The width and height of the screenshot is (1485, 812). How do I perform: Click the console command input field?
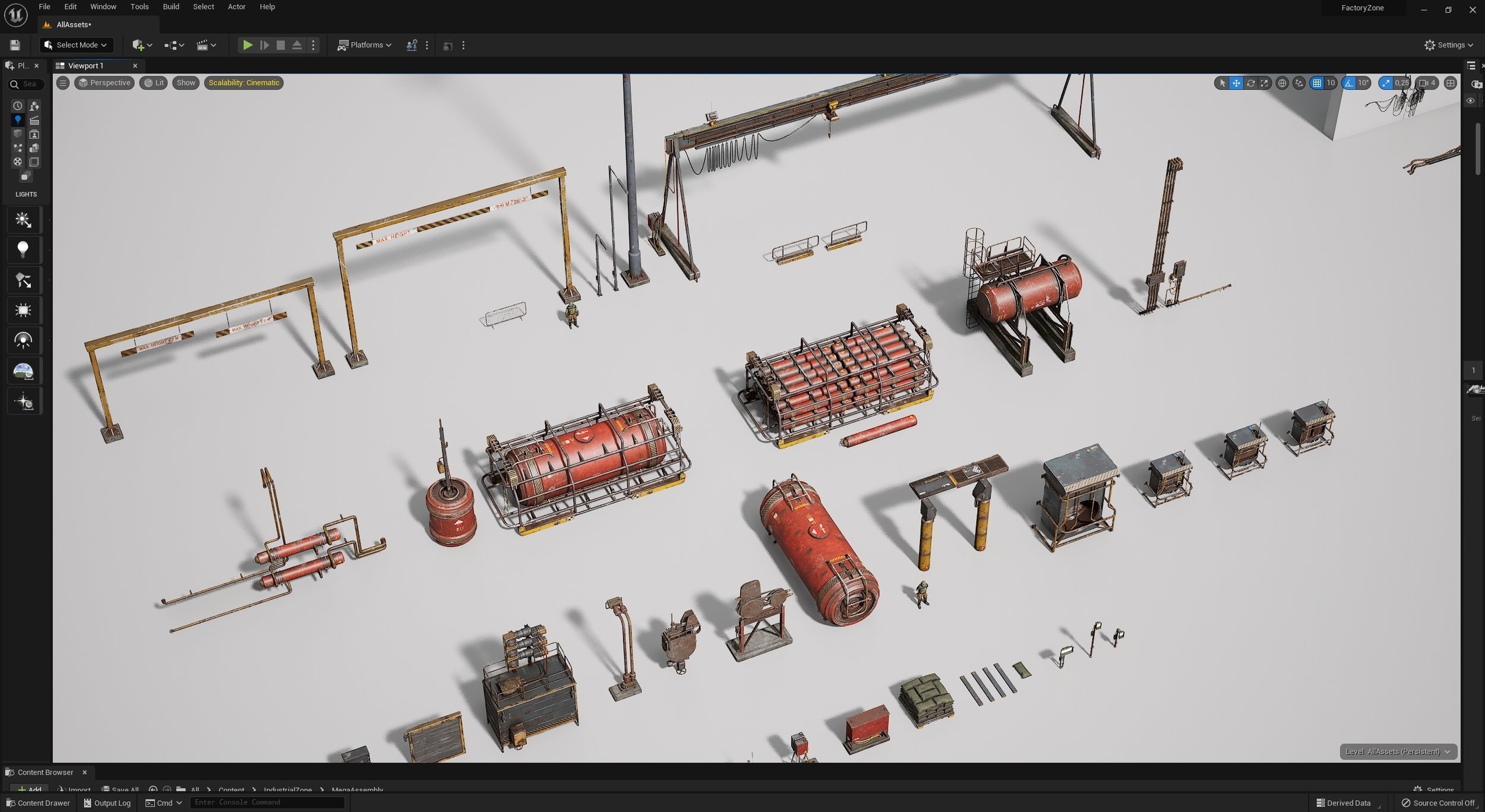click(267, 802)
